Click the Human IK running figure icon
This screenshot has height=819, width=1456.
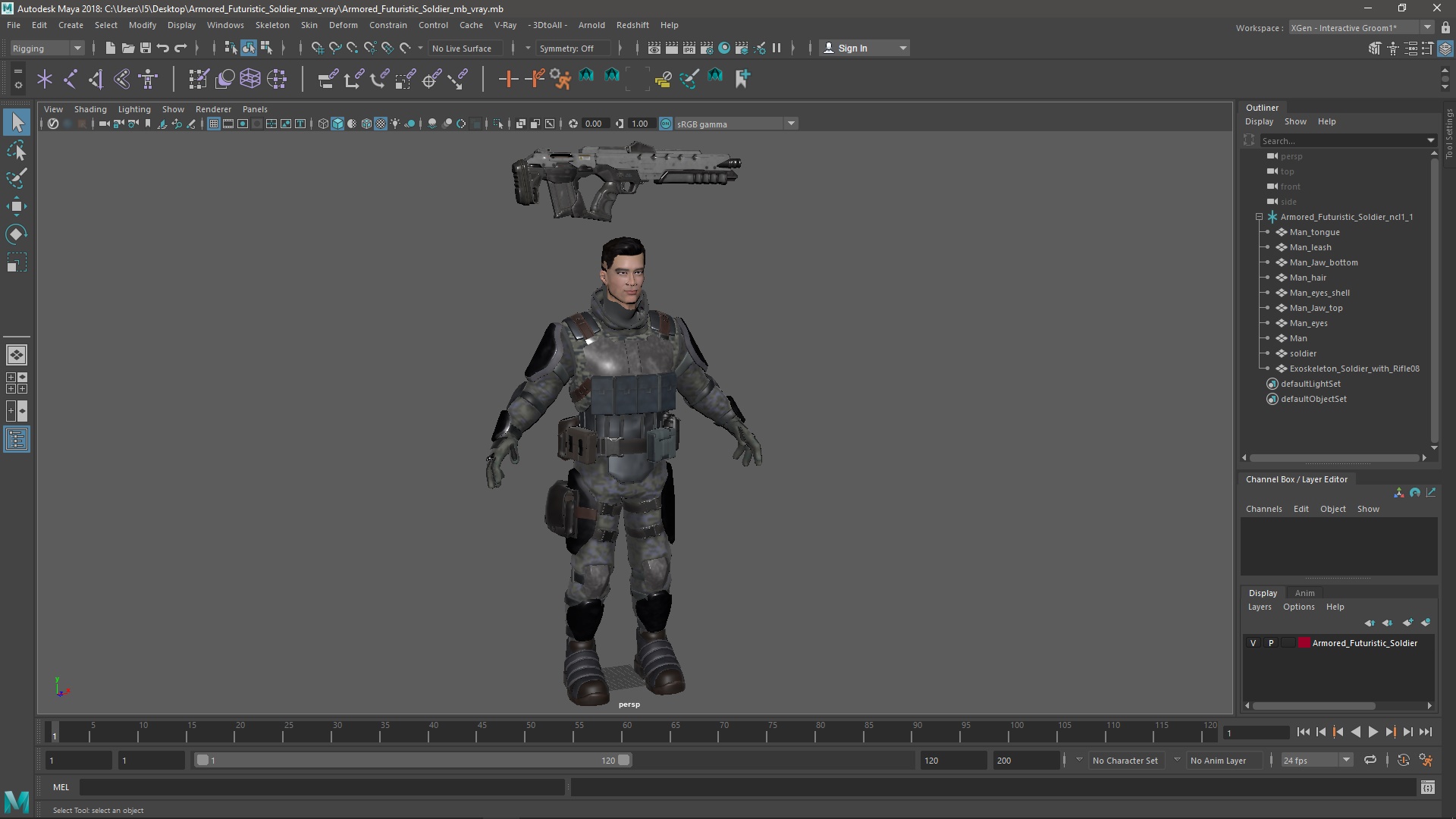coord(560,79)
